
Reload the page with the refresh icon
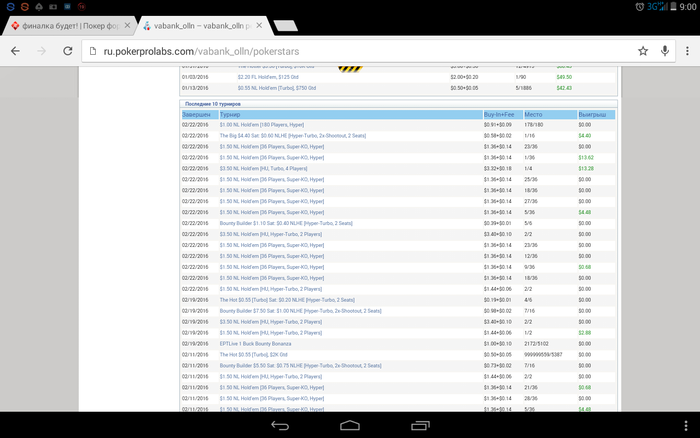coord(67,51)
